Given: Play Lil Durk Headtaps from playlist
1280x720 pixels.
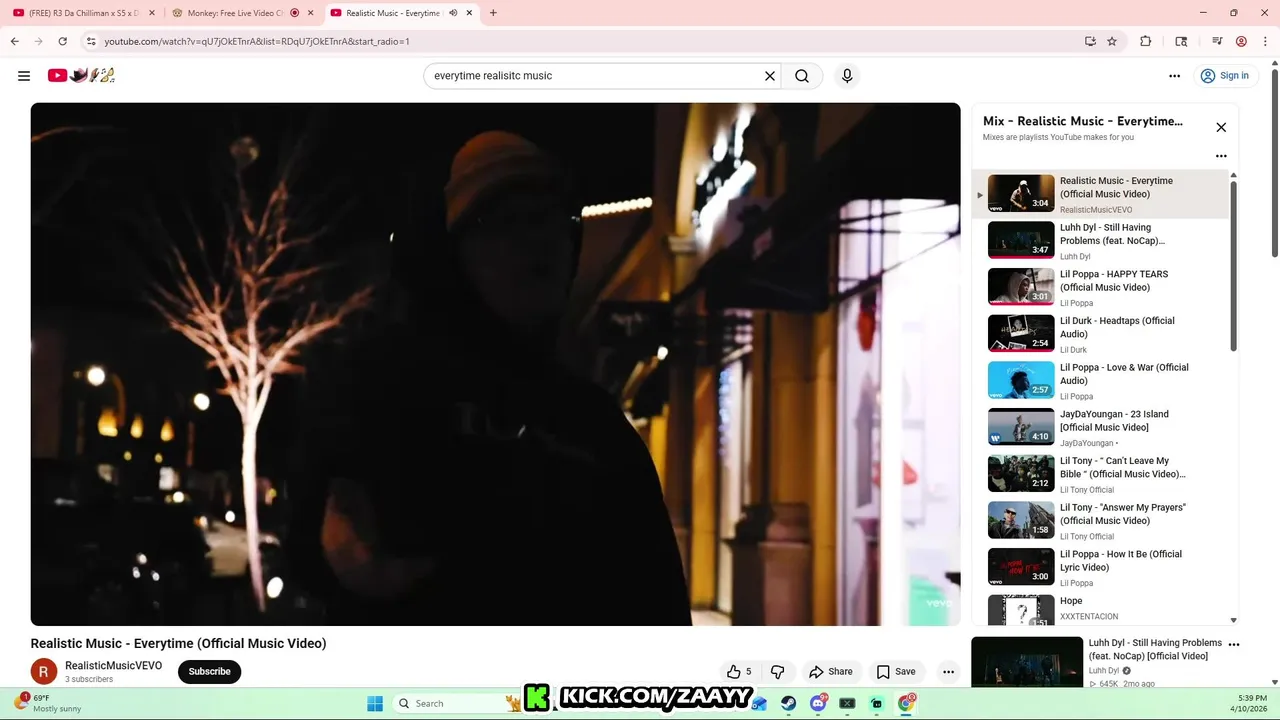Looking at the screenshot, I should pyautogui.click(x=1100, y=334).
